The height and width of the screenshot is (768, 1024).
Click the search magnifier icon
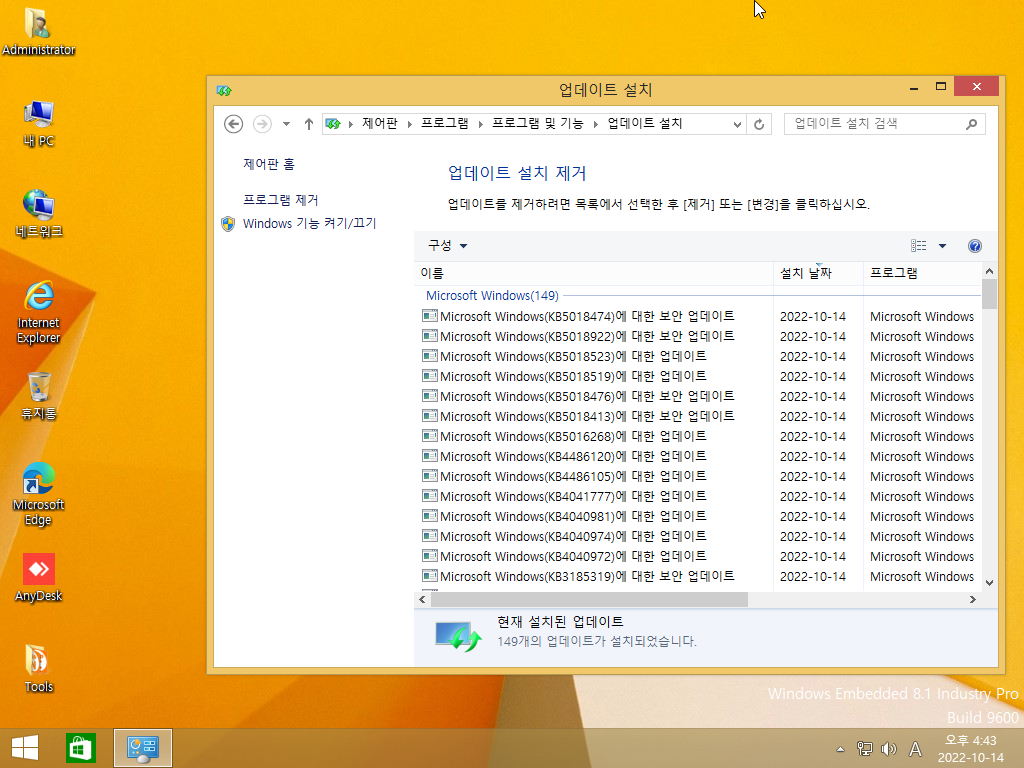[x=972, y=123]
